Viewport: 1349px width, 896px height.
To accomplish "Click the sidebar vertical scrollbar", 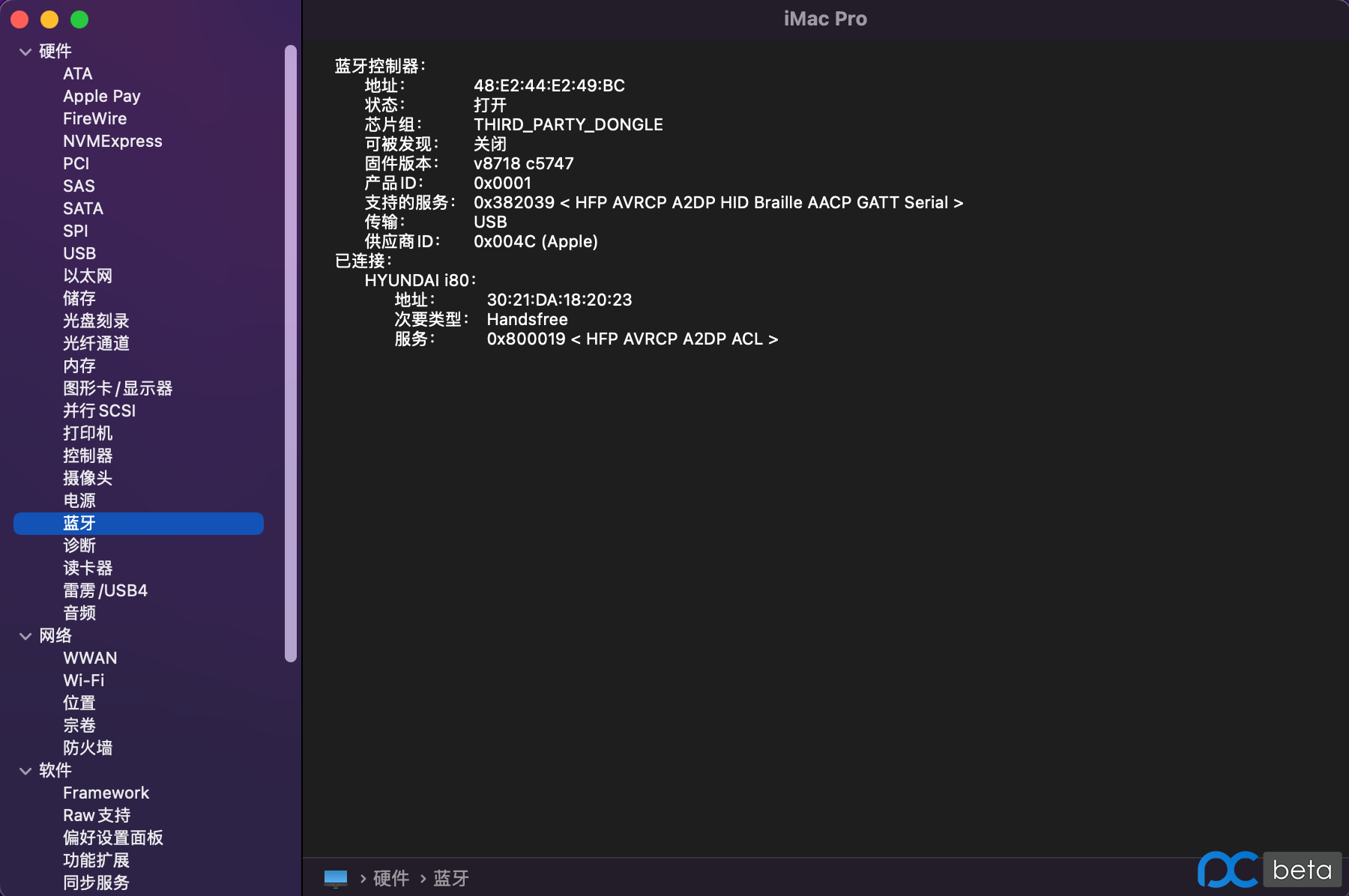I will tap(291, 354).
